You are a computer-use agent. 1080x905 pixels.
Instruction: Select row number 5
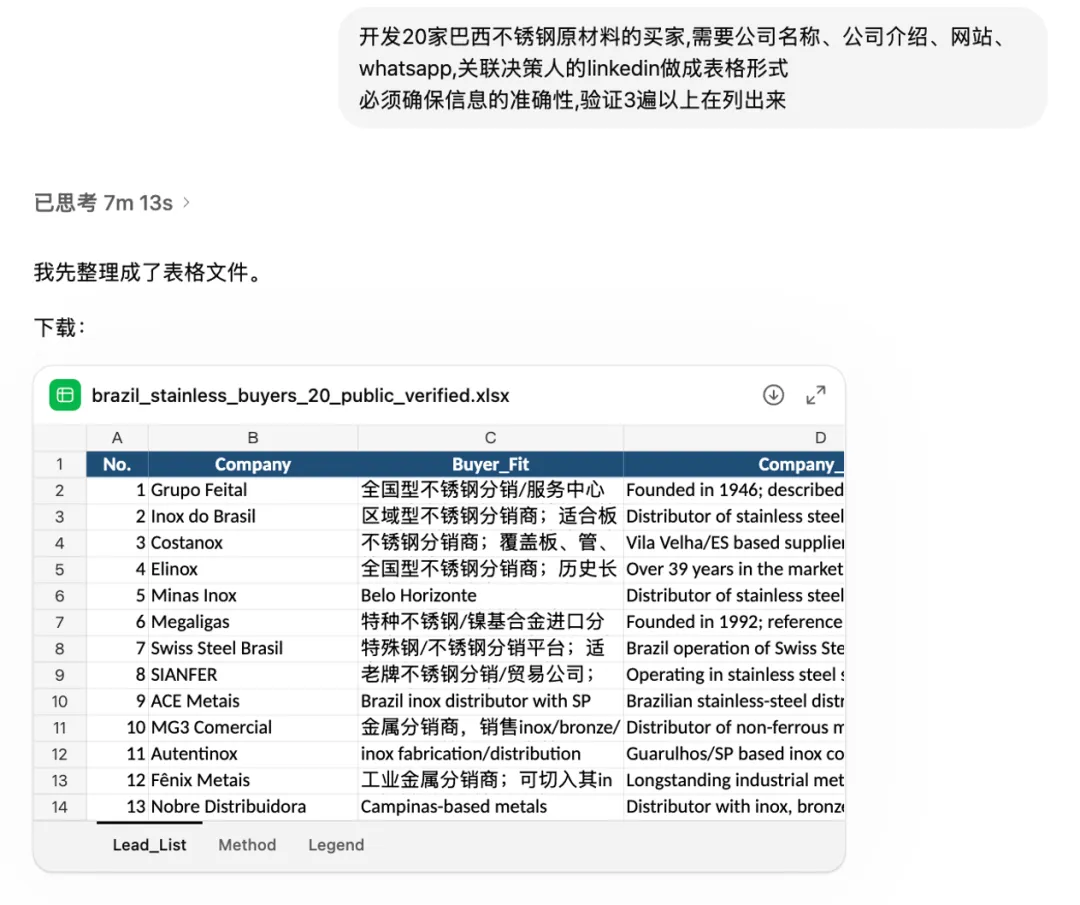(x=58, y=568)
